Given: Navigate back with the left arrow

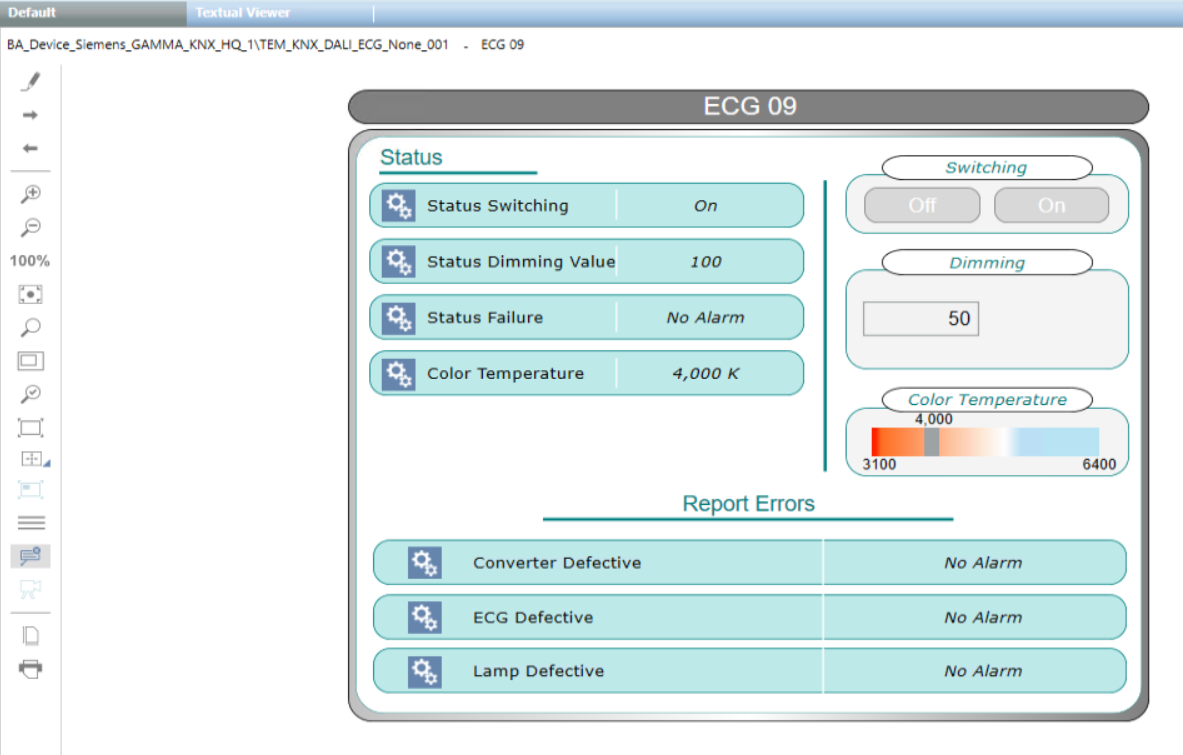Looking at the screenshot, I should point(30,149).
